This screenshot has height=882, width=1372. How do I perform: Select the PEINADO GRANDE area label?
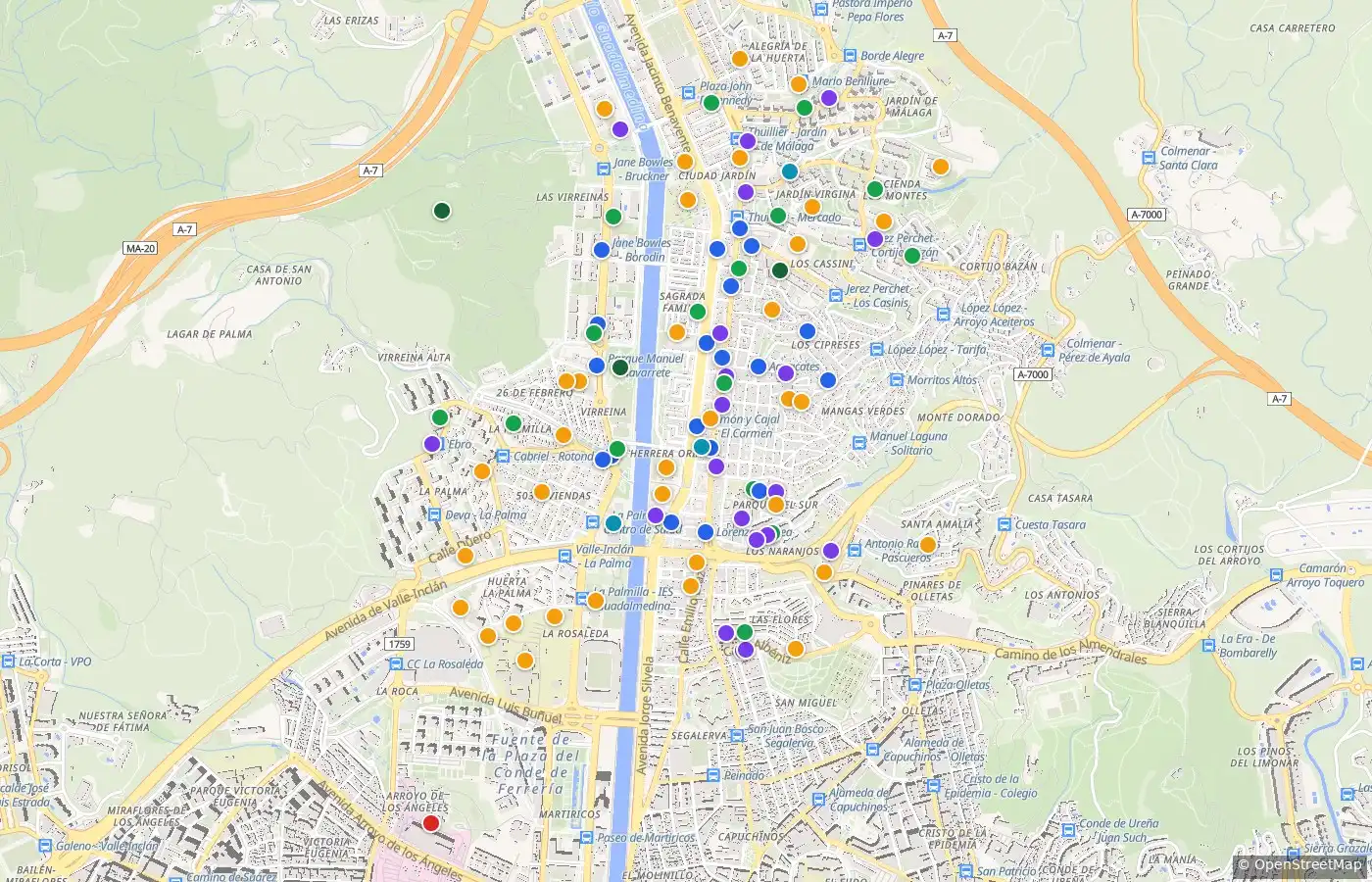(1189, 280)
